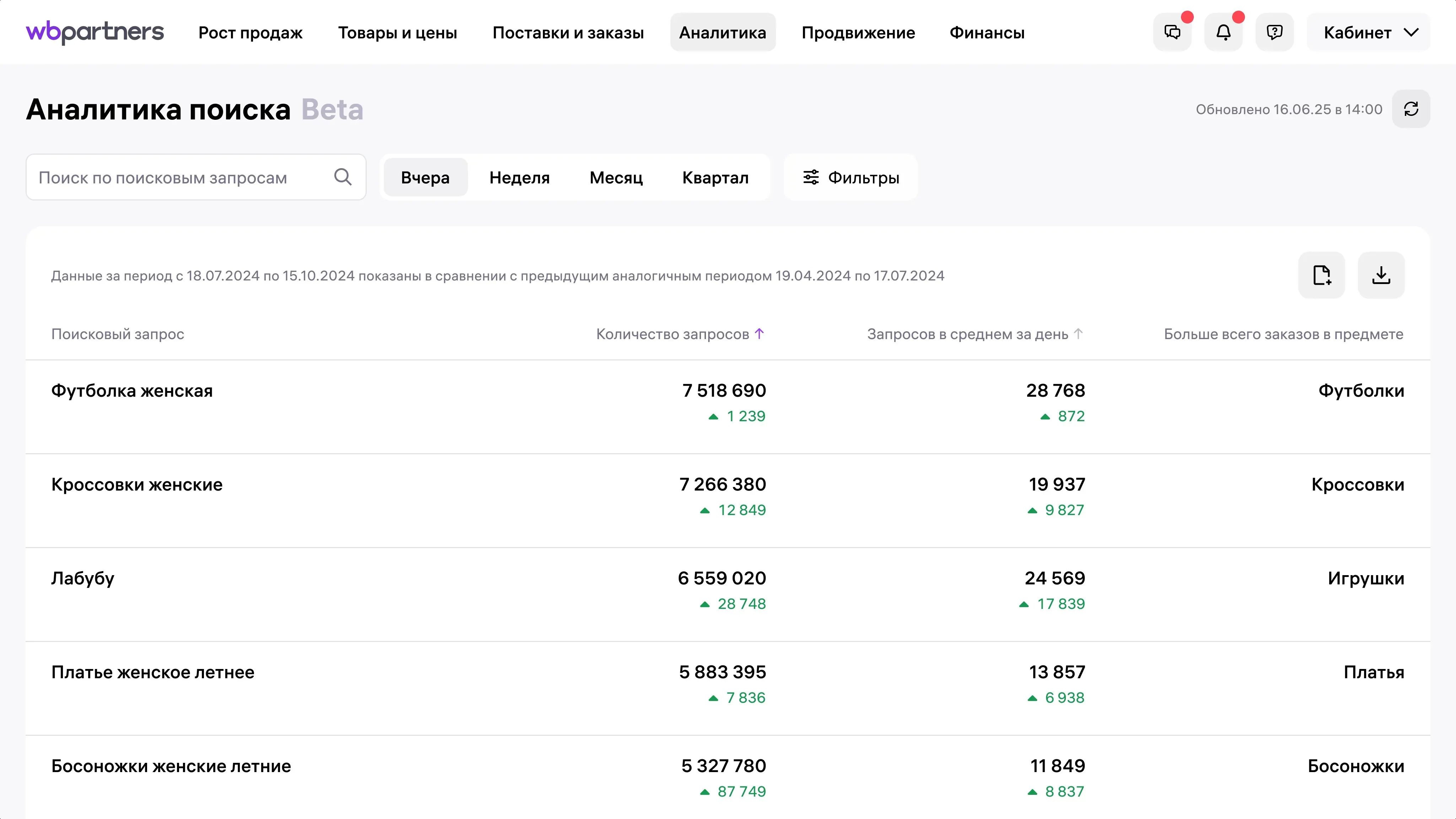
Task: Click the wbpartners logo
Action: [95, 32]
